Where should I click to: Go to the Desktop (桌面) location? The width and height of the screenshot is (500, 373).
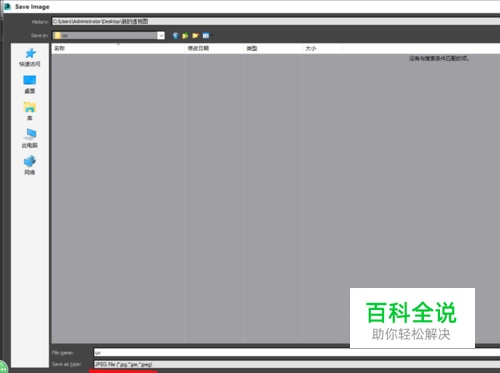(x=30, y=84)
